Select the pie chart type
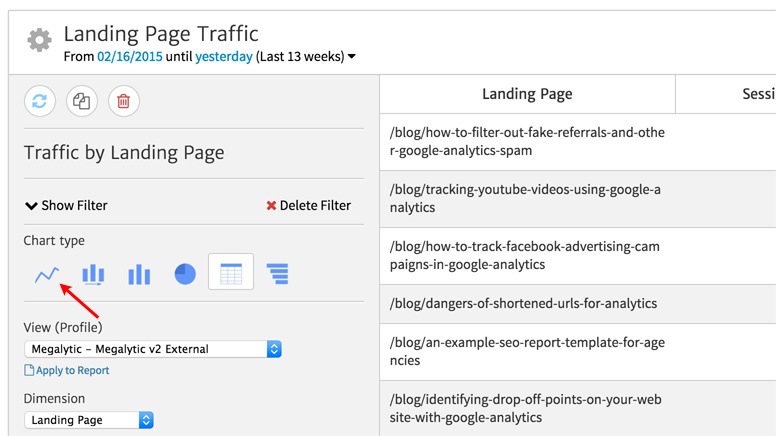The image size is (776, 436). click(x=185, y=274)
